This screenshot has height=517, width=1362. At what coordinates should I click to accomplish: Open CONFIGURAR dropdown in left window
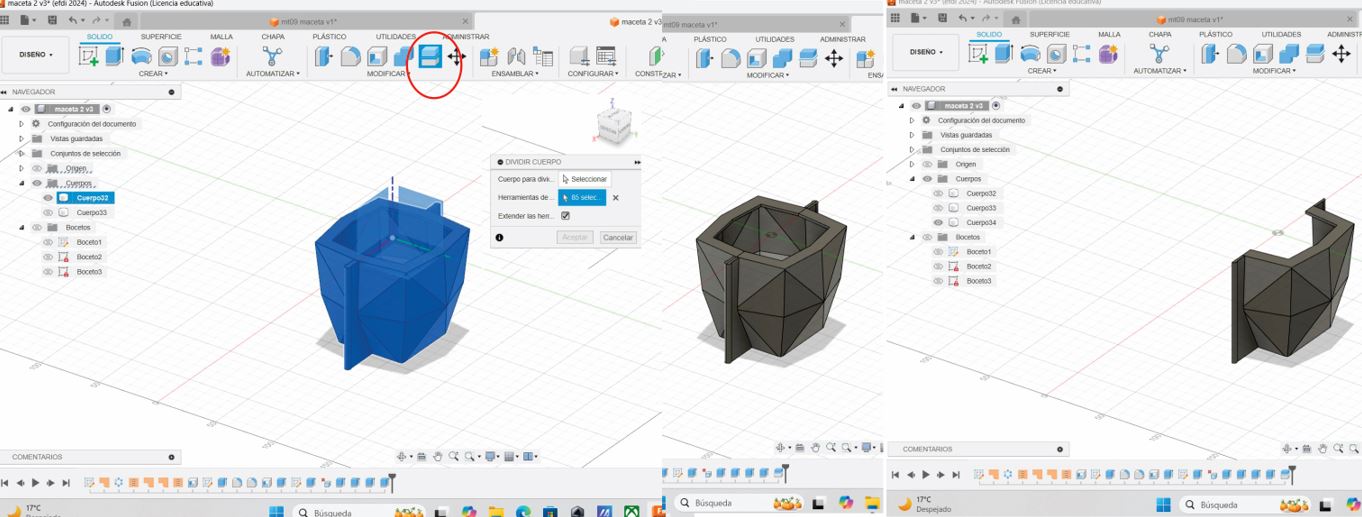click(592, 74)
